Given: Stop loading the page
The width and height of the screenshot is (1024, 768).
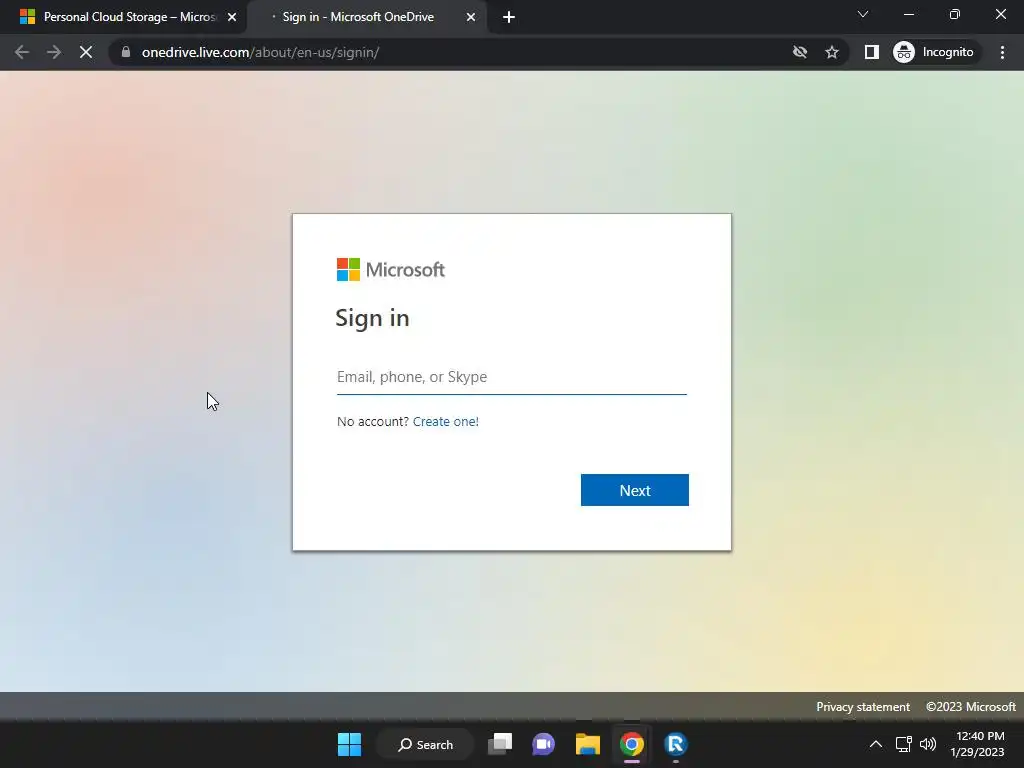Looking at the screenshot, I should pyautogui.click(x=86, y=52).
